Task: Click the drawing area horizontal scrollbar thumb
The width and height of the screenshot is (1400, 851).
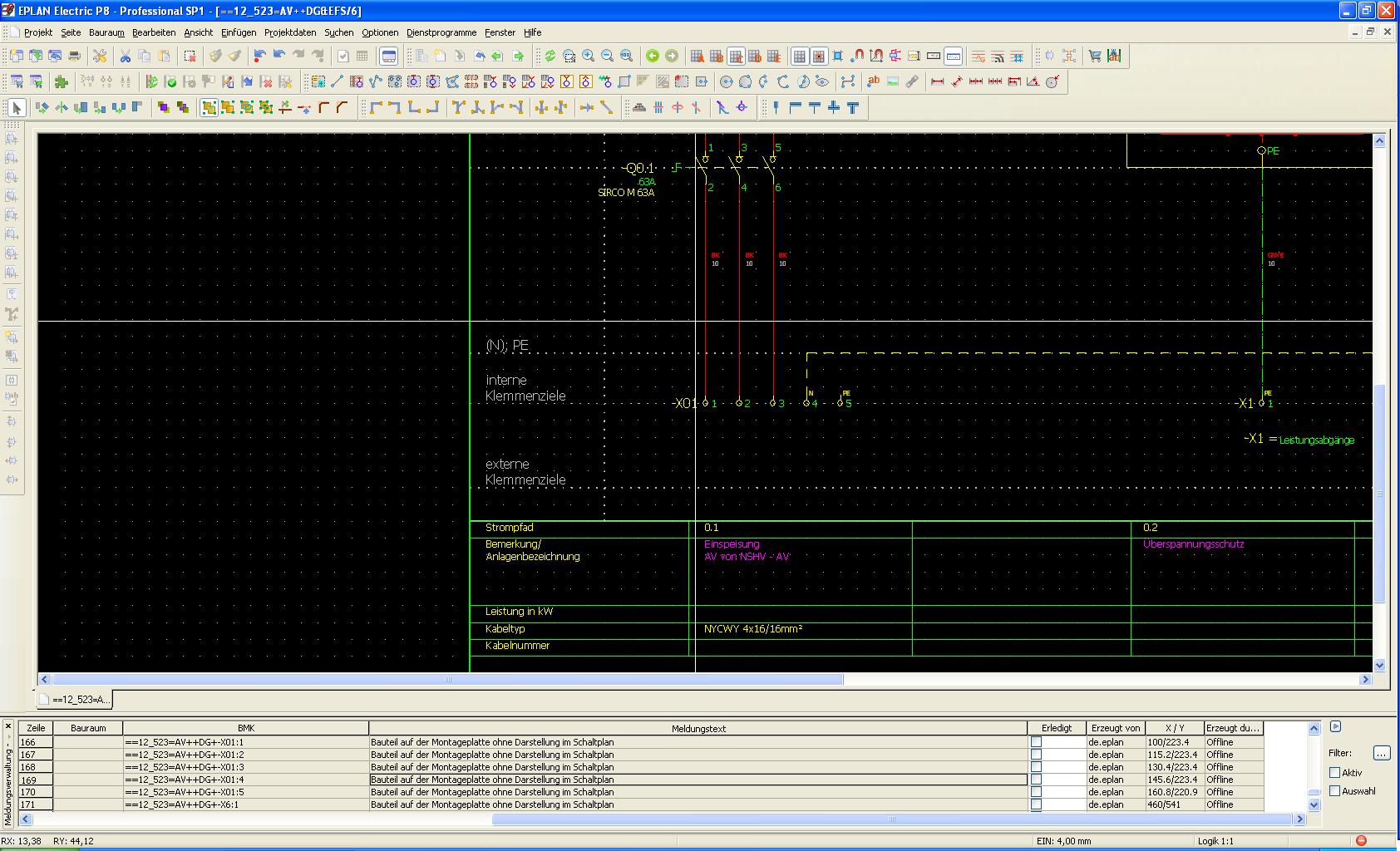Action: coord(447,679)
